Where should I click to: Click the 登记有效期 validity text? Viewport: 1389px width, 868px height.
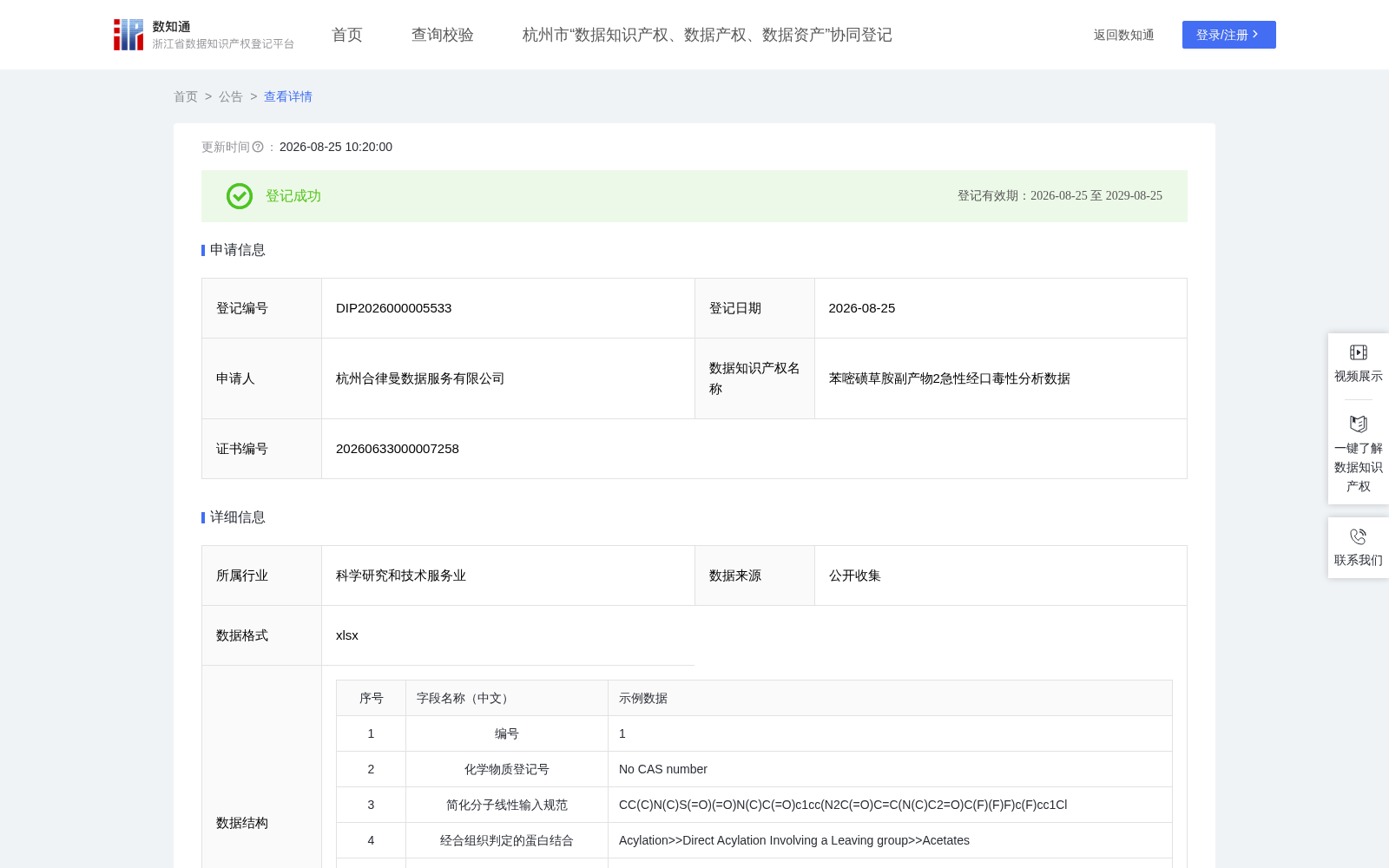point(1060,196)
